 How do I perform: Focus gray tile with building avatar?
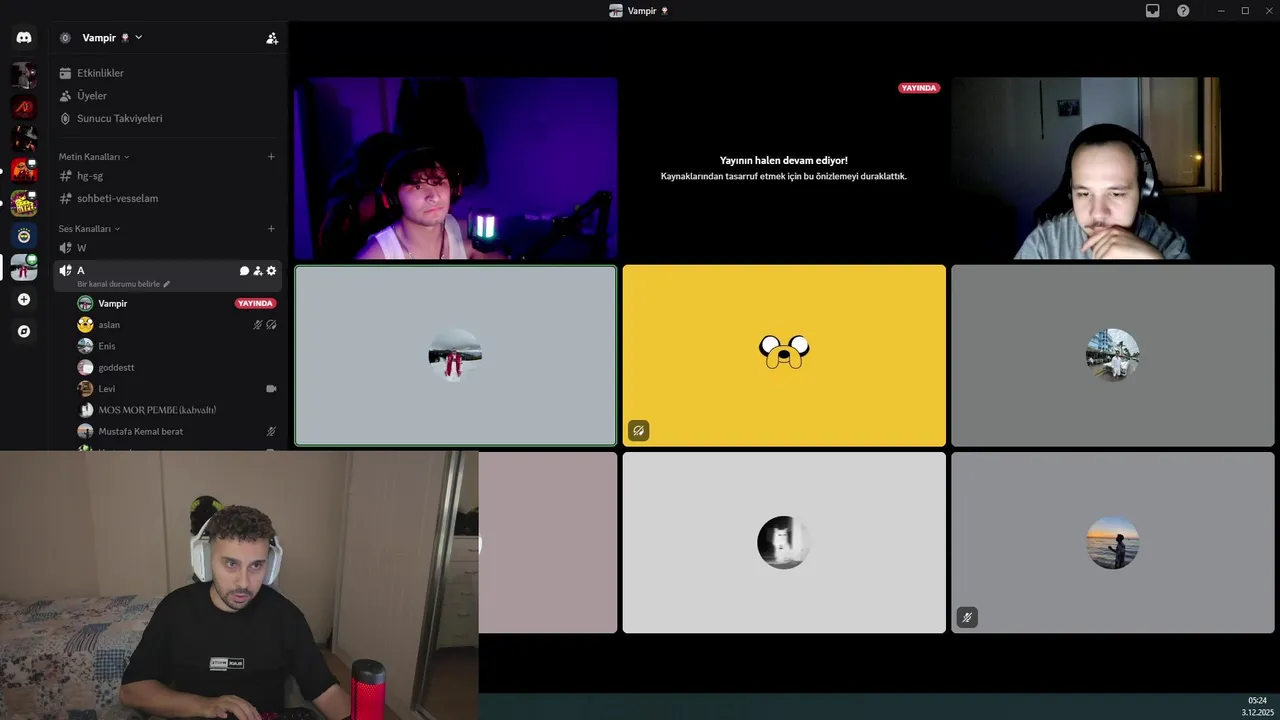click(1112, 356)
